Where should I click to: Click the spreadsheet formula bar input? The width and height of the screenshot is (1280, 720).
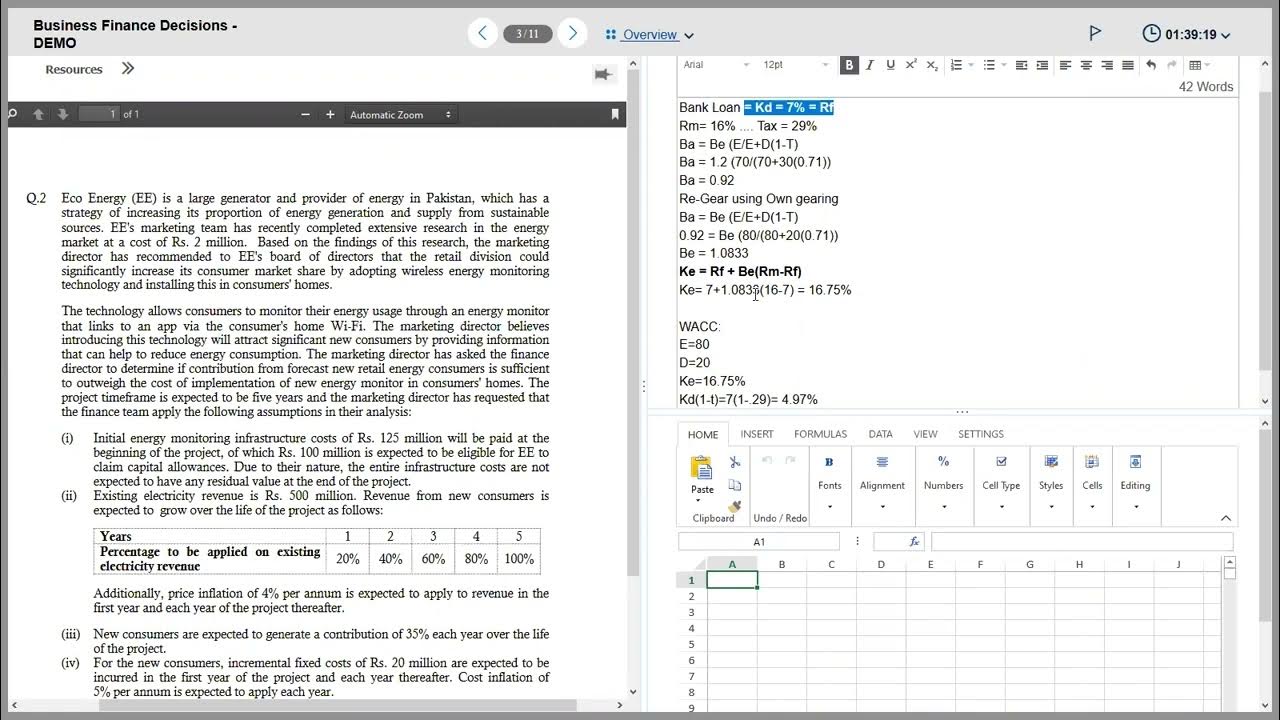tap(1081, 541)
